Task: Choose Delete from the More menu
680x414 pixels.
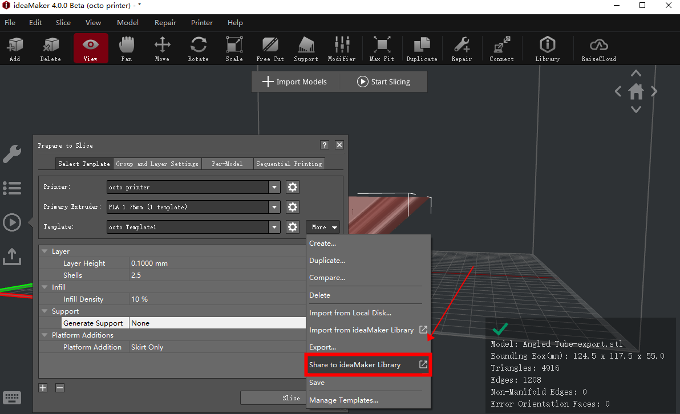Action: tap(369, 295)
